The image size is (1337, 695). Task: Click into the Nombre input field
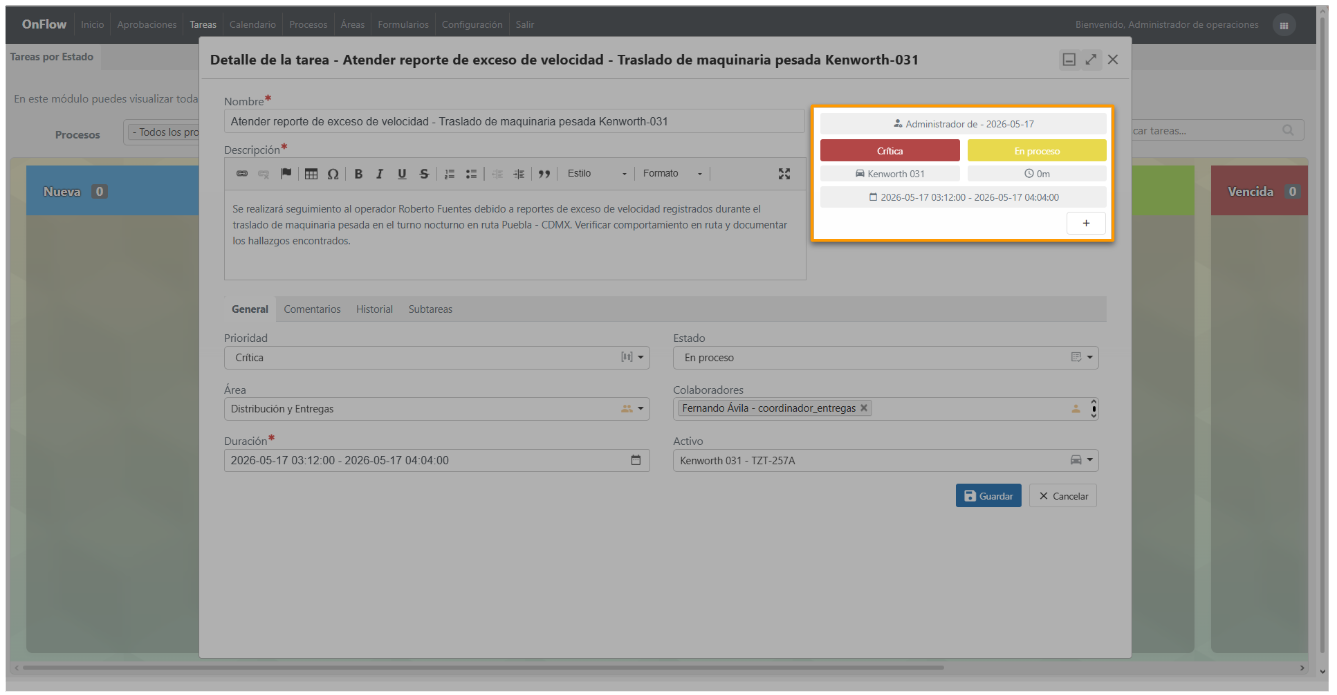514,121
